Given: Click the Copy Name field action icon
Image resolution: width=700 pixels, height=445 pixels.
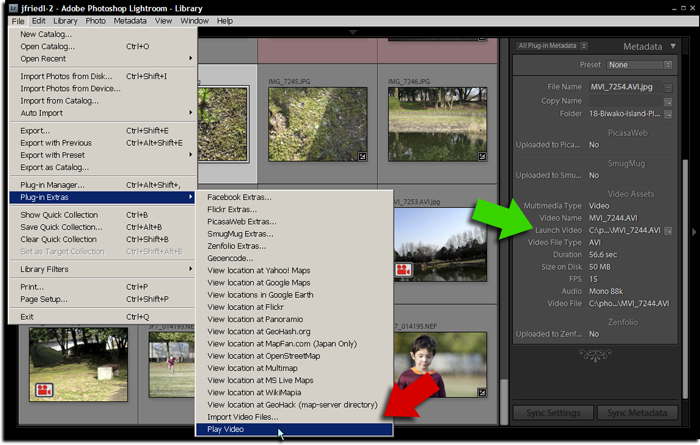Looking at the screenshot, I should click(x=668, y=102).
